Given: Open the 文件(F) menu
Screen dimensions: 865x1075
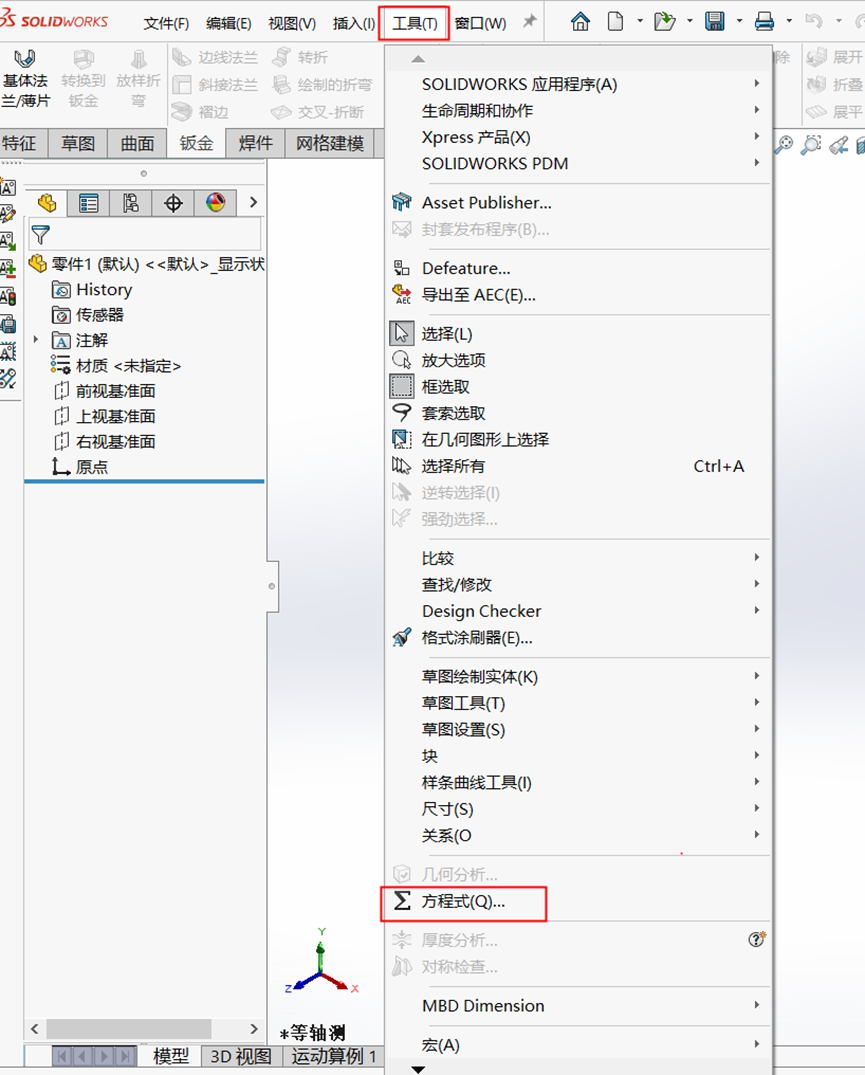Looking at the screenshot, I should tap(166, 24).
